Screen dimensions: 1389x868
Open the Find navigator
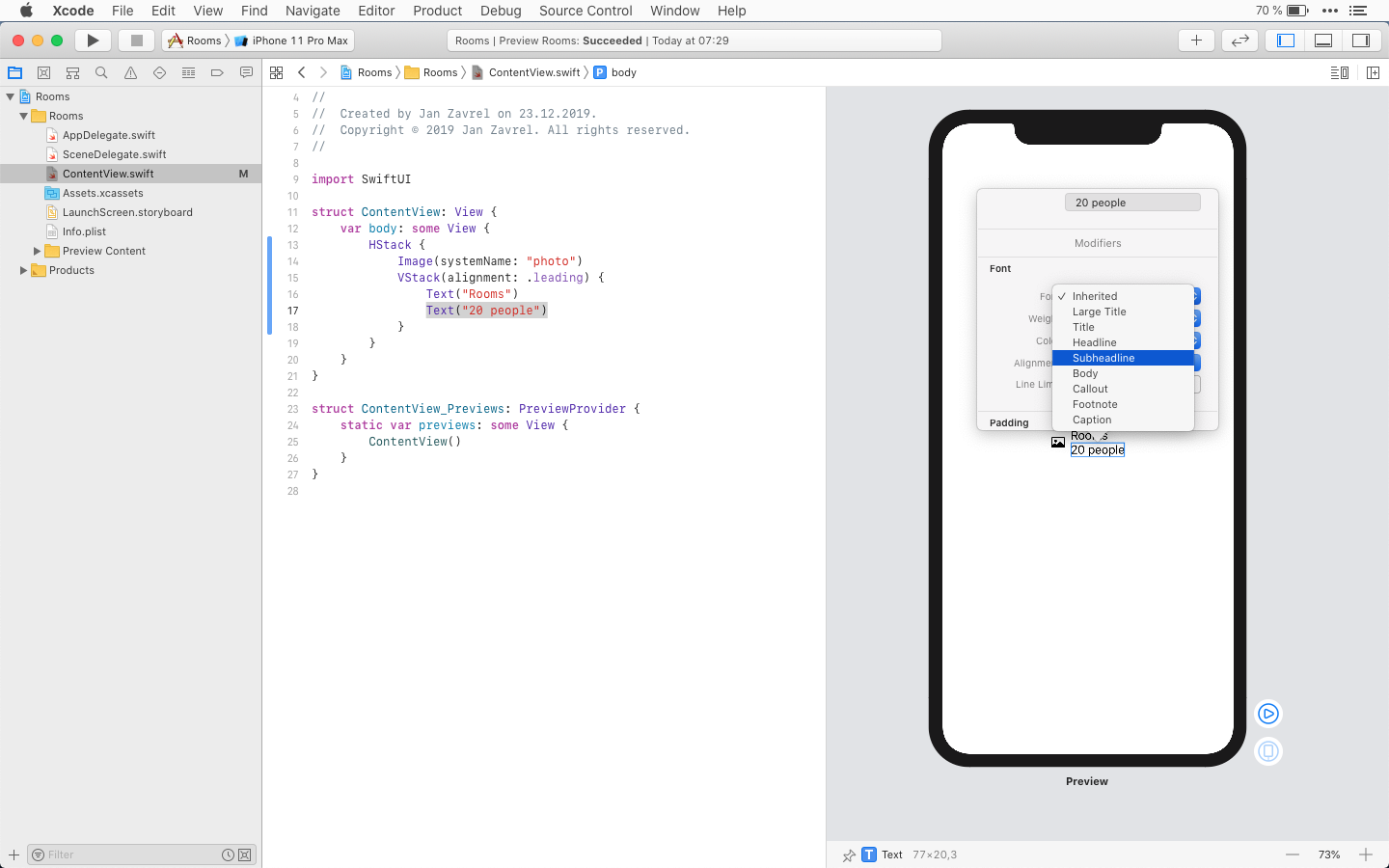(101, 71)
